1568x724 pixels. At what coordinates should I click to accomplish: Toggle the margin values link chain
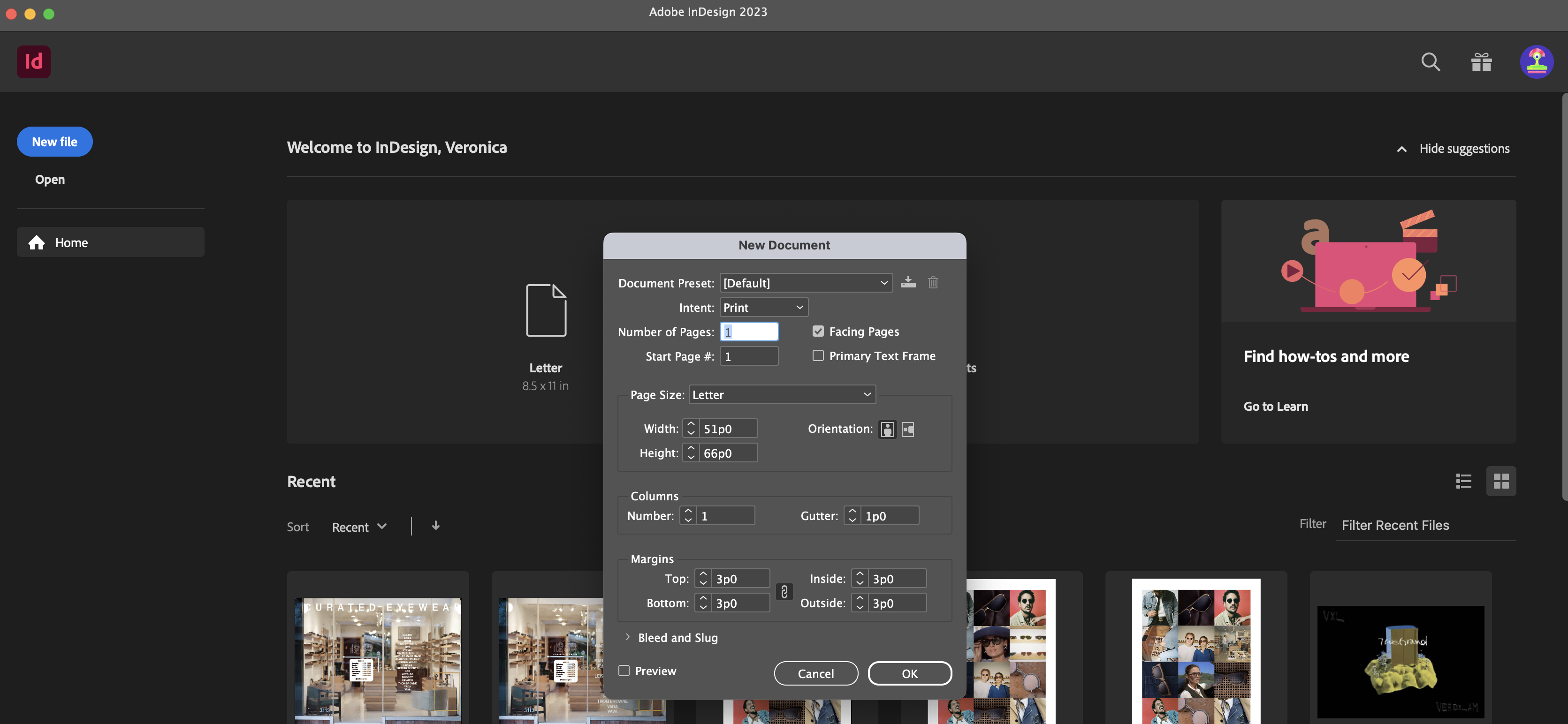coord(784,591)
